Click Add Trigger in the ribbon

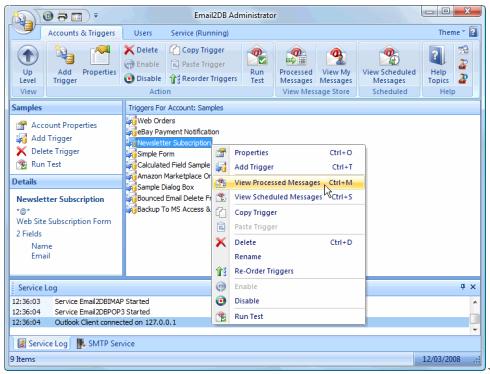[65, 64]
